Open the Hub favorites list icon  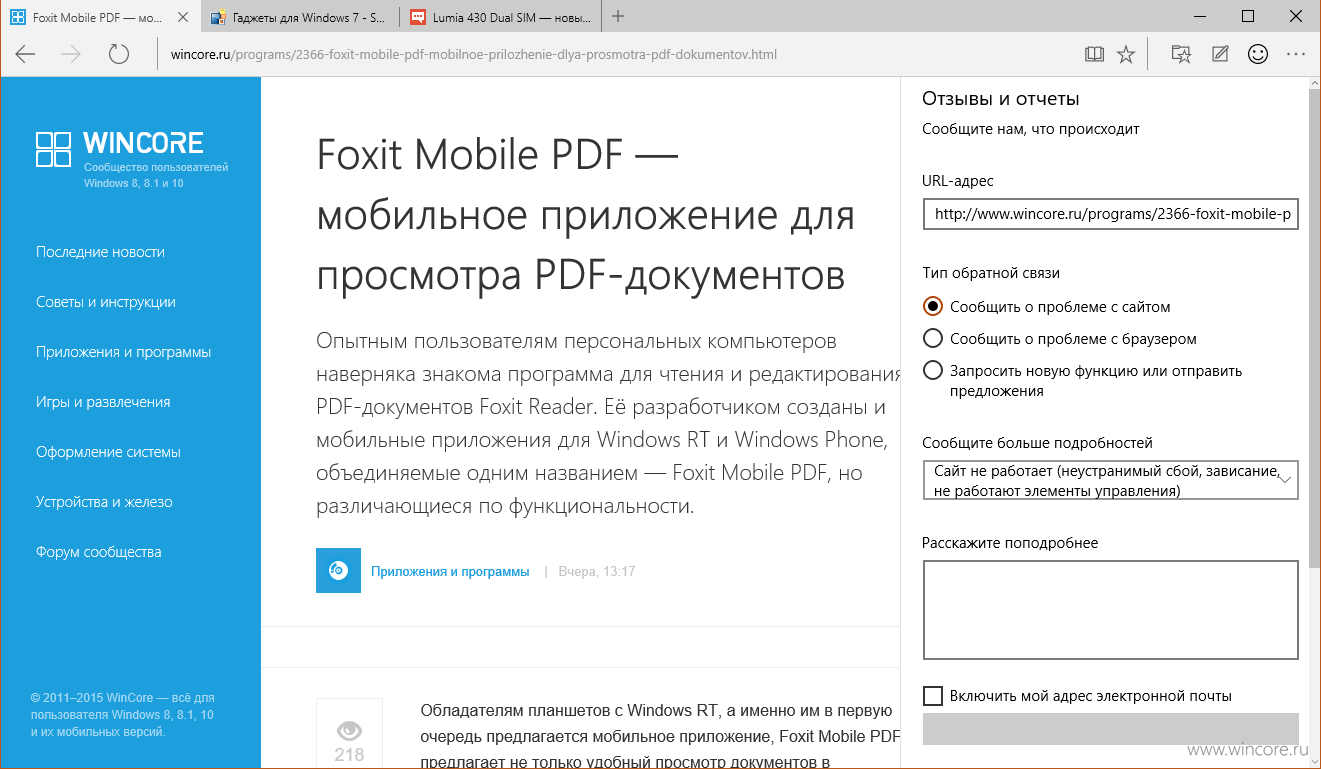[x=1182, y=55]
